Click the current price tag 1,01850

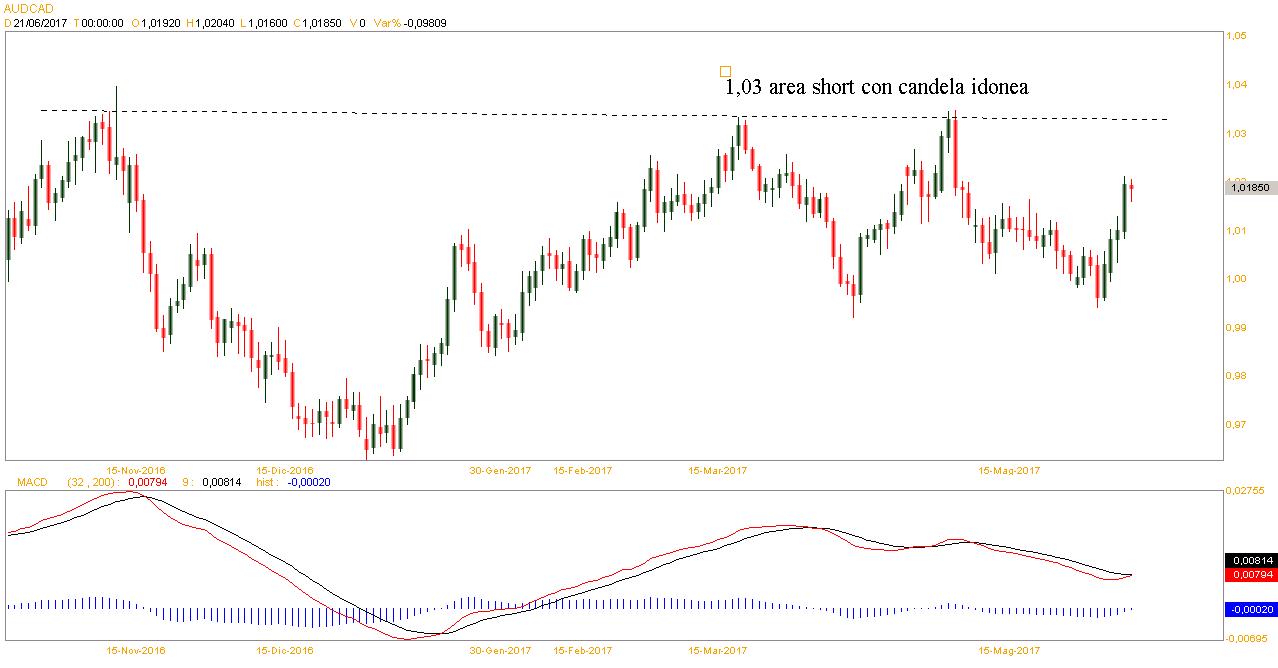[x=1250, y=187]
